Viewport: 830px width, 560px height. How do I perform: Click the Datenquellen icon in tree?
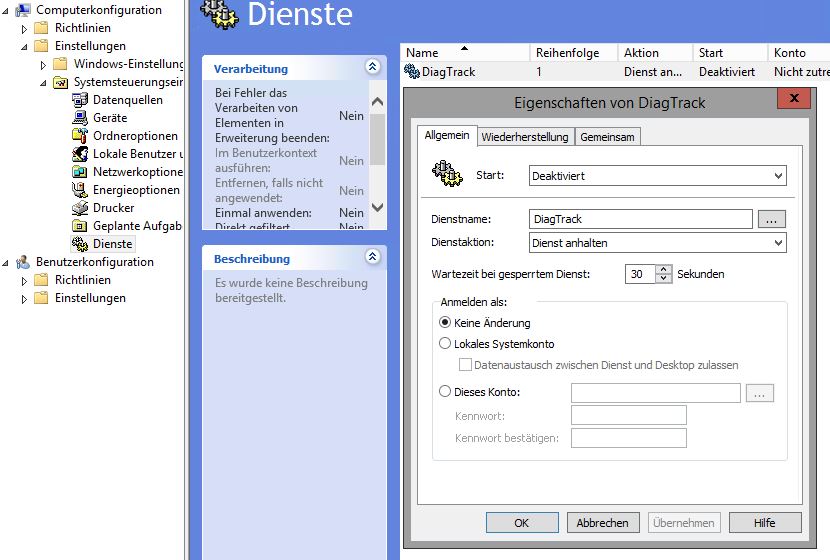(80, 100)
